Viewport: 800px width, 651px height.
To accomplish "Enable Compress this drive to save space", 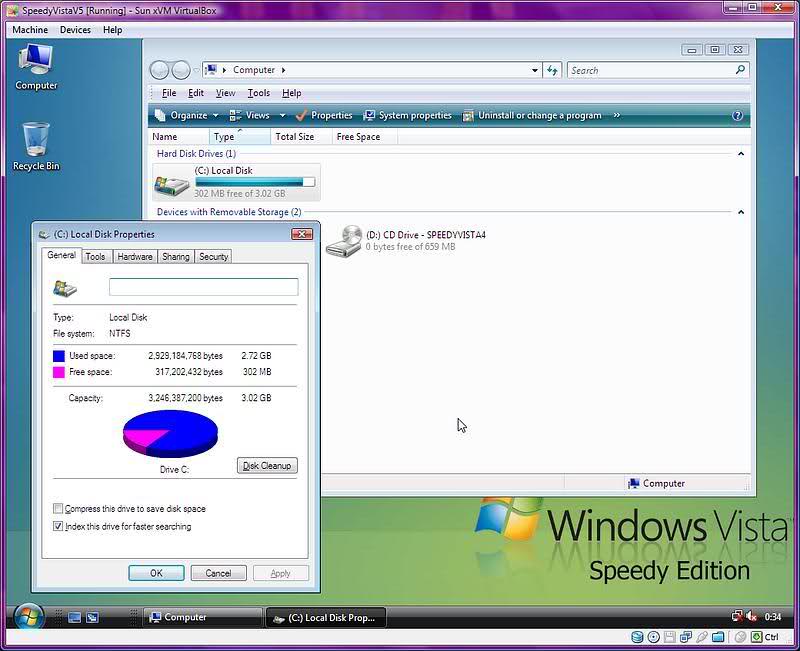I will (x=58, y=509).
